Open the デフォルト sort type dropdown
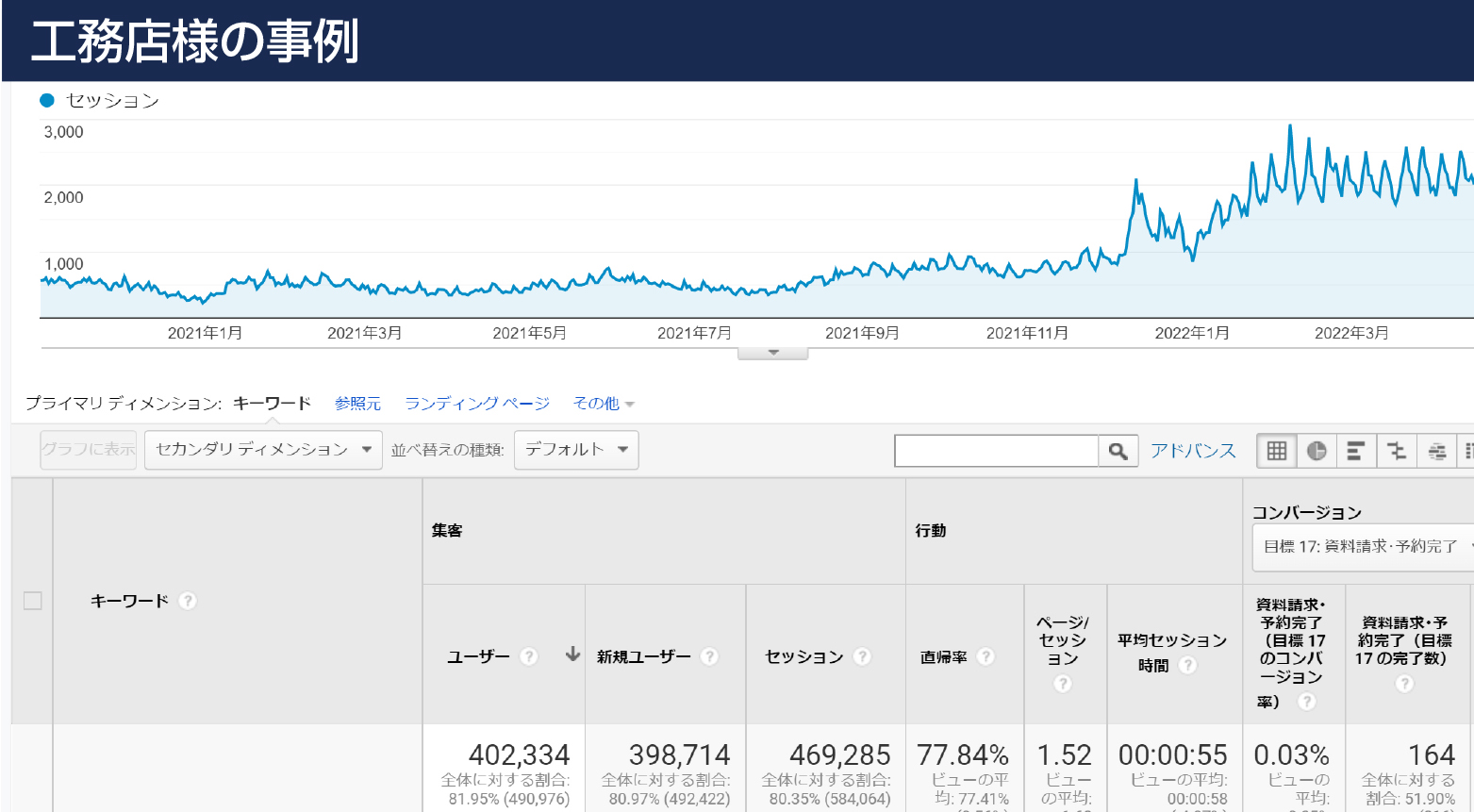This screenshot has width=1474, height=812. coord(576,450)
